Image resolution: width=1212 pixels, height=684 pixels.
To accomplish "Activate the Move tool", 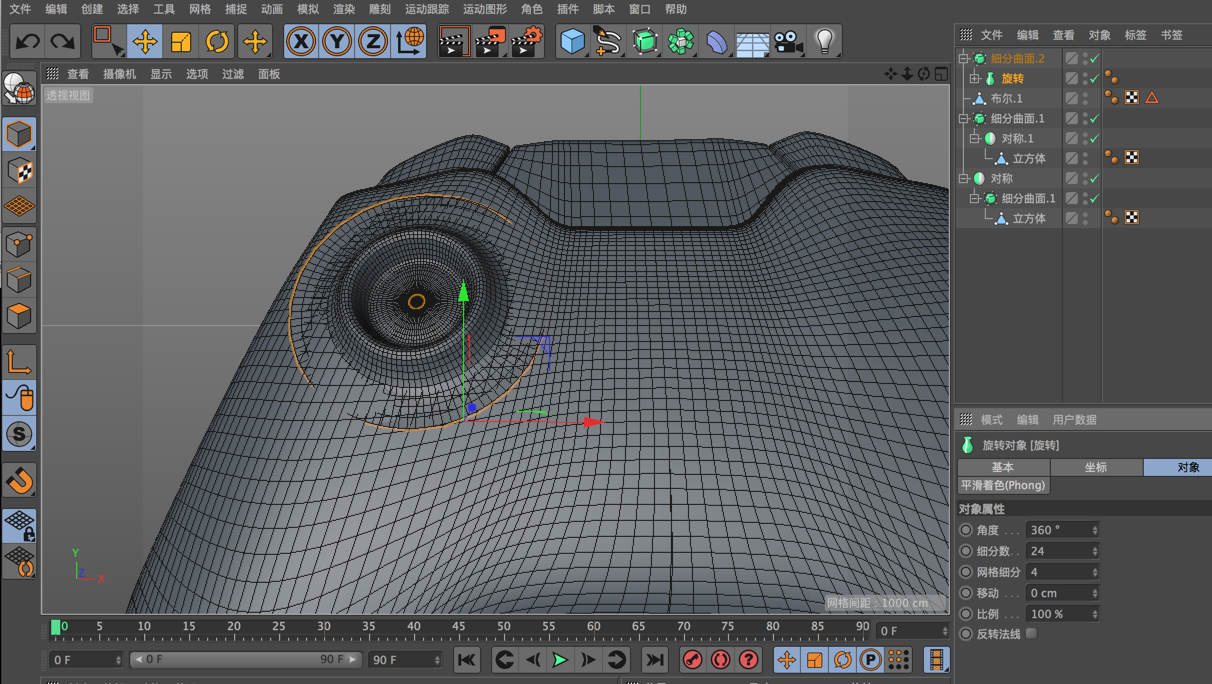I will (x=145, y=41).
